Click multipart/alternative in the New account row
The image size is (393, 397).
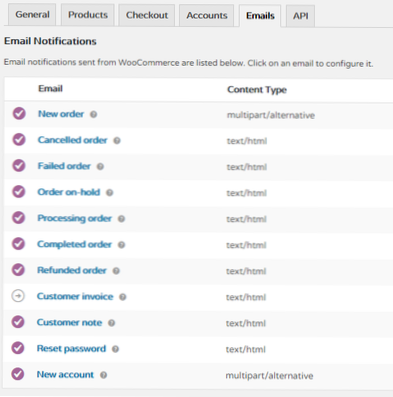coord(269,376)
